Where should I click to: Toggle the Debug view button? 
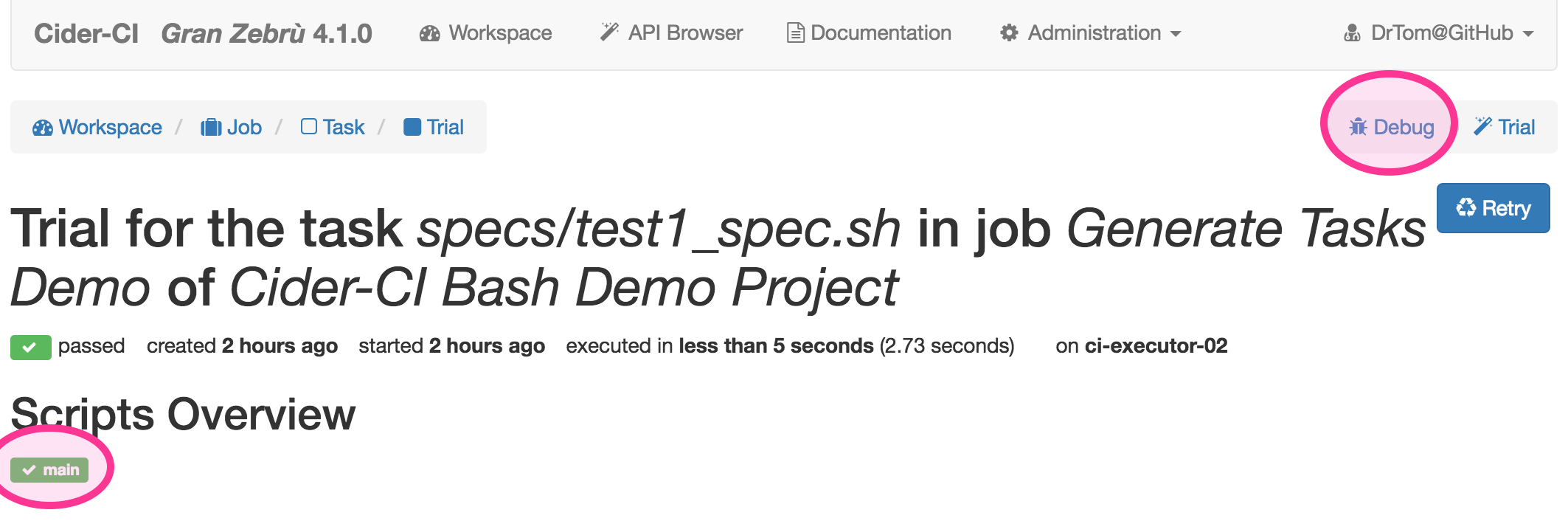(x=1392, y=127)
